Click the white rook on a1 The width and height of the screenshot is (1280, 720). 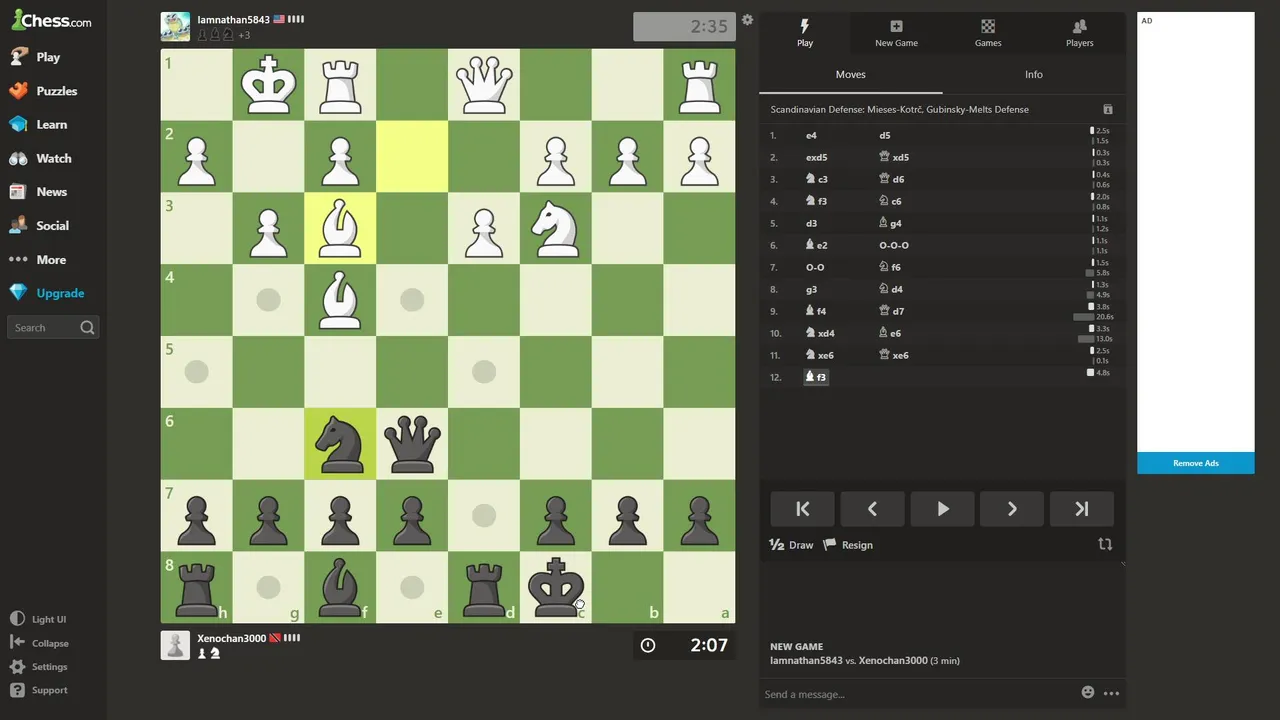(x=699, y=85)
